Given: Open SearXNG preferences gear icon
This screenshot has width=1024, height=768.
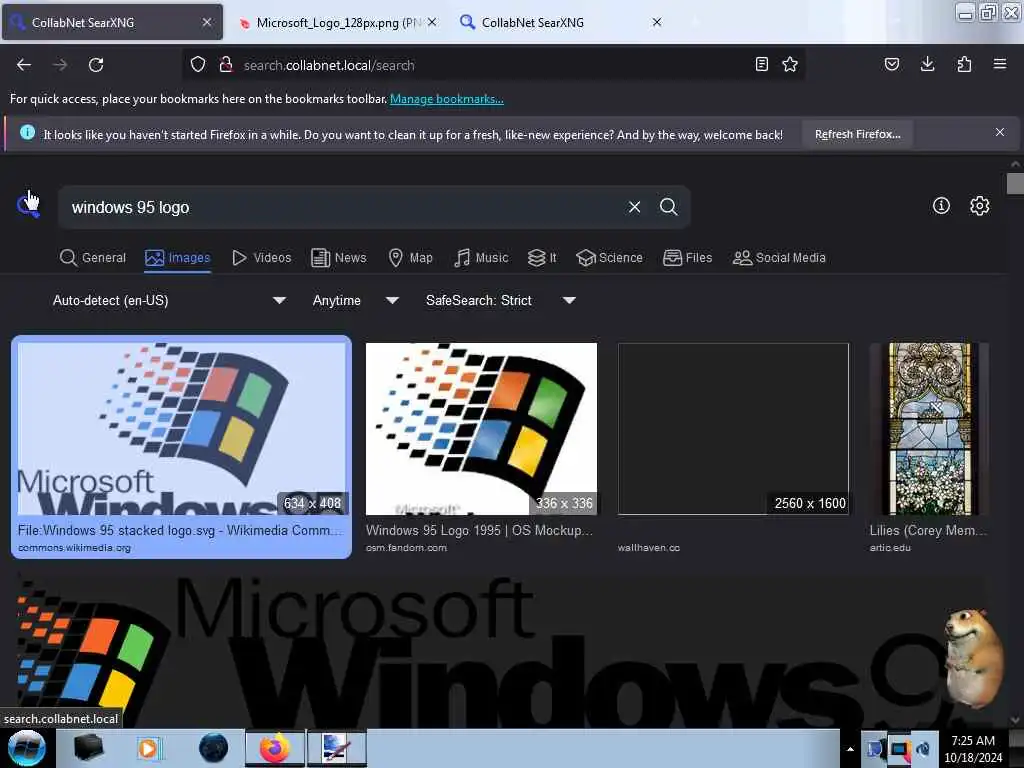Looking at the screenshot, I should pyautogui.click(x=980, y=206).
